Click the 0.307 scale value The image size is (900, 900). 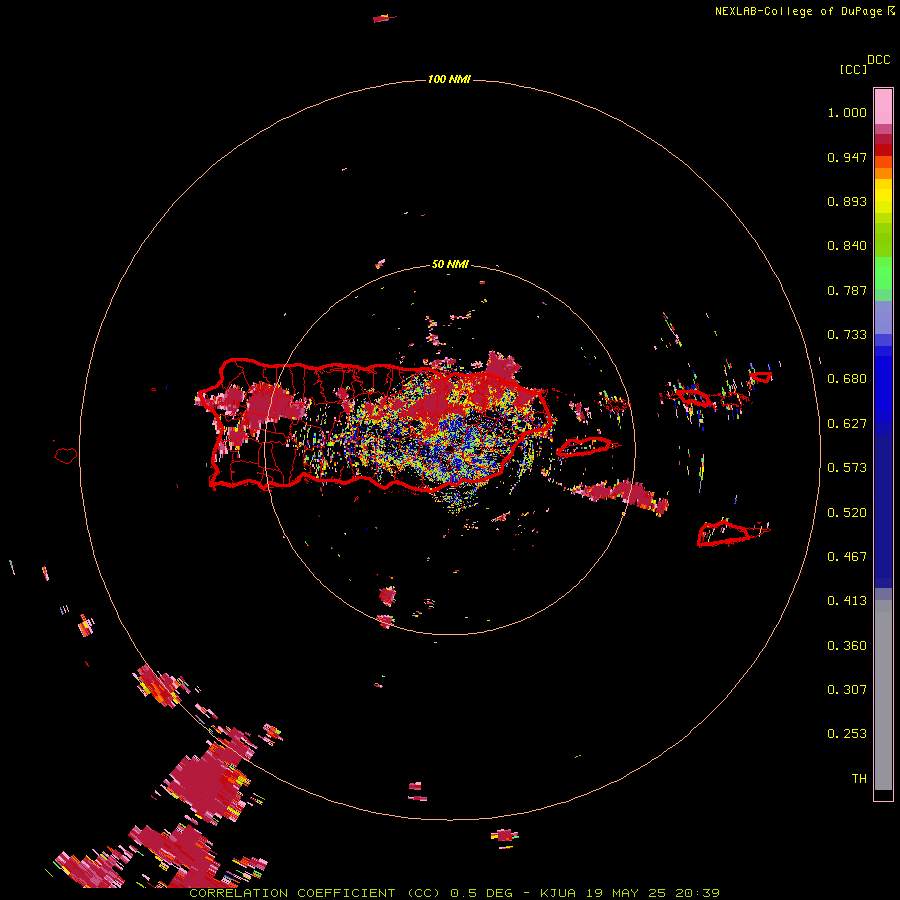point(847,689)
